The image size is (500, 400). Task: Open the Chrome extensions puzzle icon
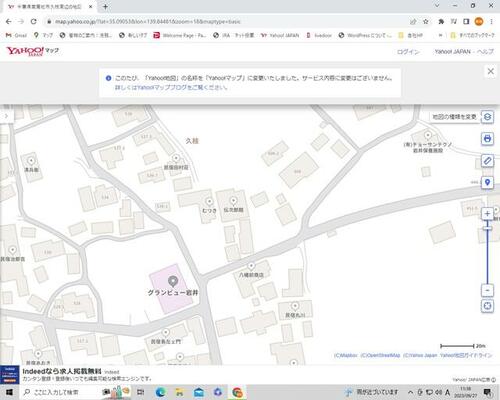441,22
